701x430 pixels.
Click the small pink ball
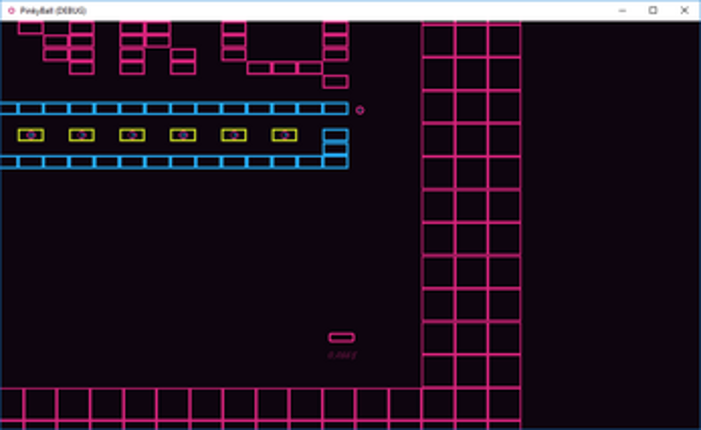pos(360,110)
